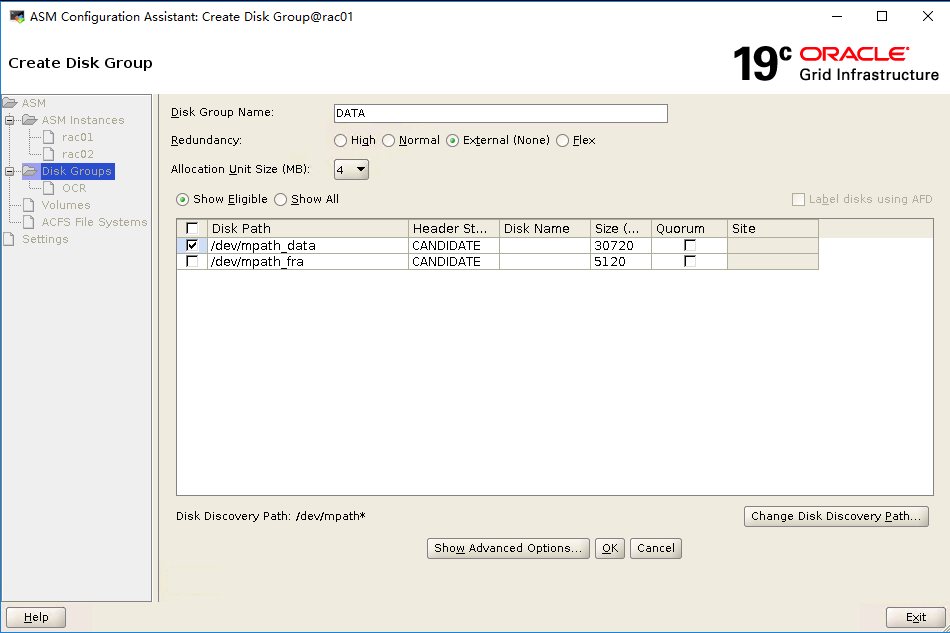Image resolution: width=950 pixels, height=633 pixels.
Task: Open the Allocation Unit Size dropdown
Action: pos(351,170)
